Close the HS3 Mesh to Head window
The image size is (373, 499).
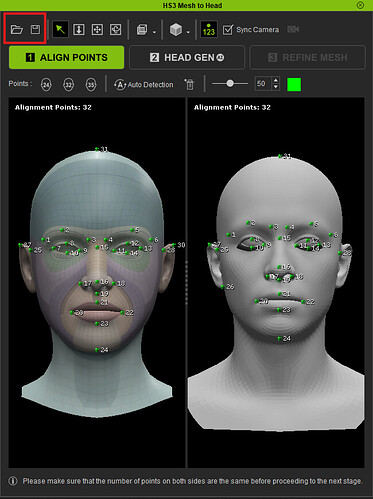[360, 5]
